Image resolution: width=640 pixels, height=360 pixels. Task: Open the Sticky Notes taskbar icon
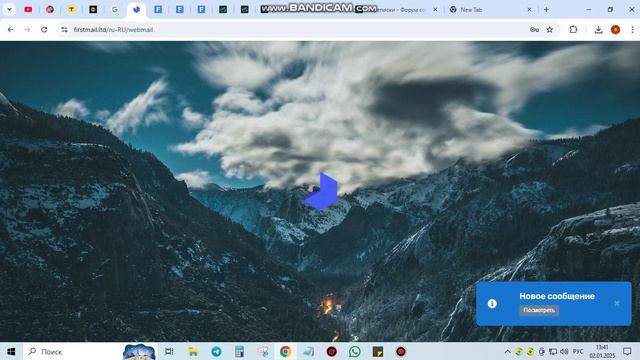click(378, 351)
